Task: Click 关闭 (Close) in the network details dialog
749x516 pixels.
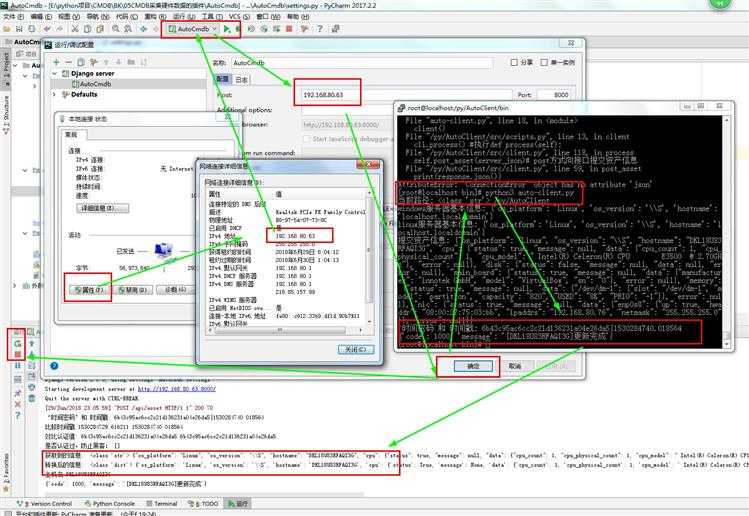Action: (x=355, y=350)
